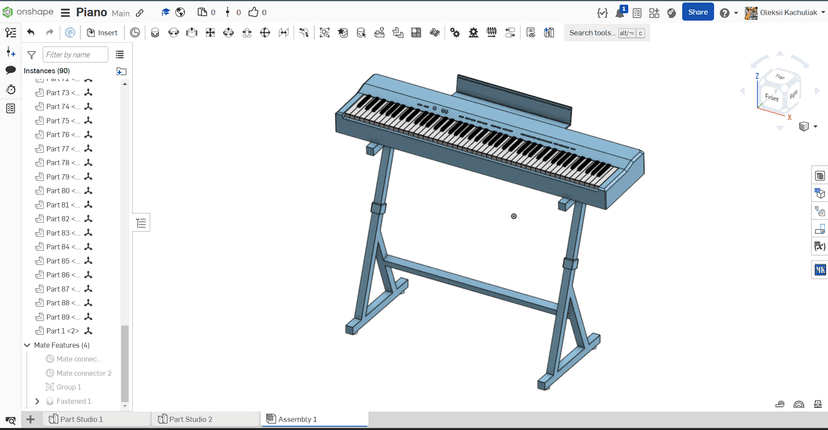This screenshot has height=430, width=828.
Task: Open the view cube display options dropdown
Action: [x=808, y=127]
